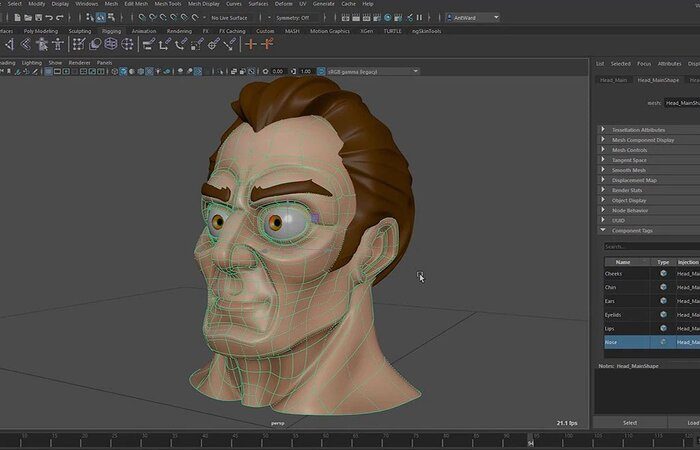The height and width of the screenshot is (450, 700).
Task: Click the Select button in Attribute Editor
Action: (x=630, y=422)
